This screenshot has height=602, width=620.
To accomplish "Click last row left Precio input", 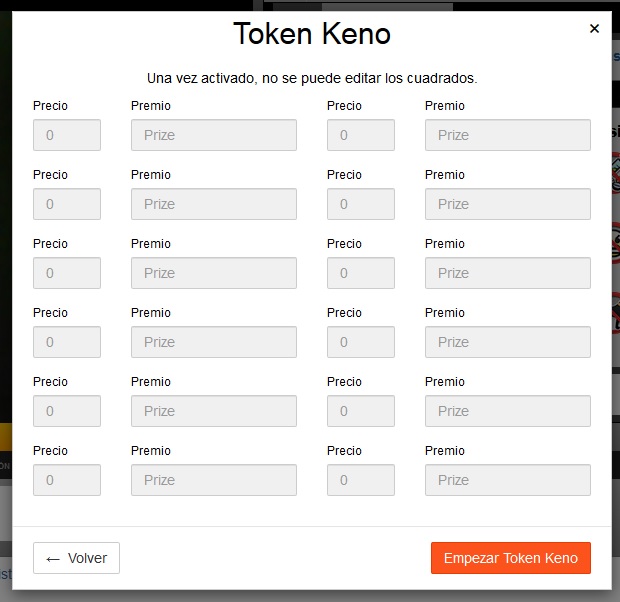I will tap(67, 480).
